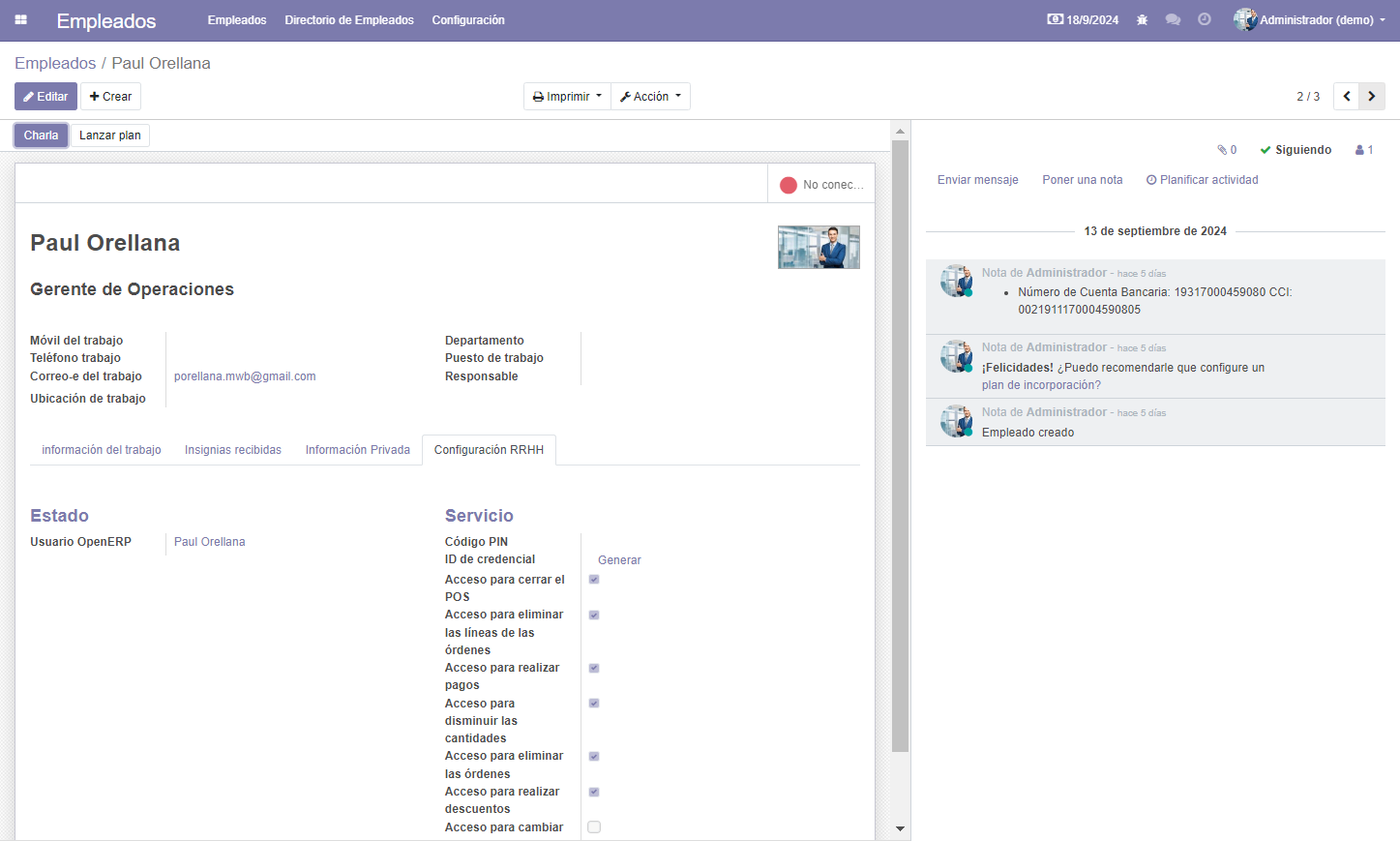Click Generar credential ID link
1400x841 pixels.
pos(619,560)
